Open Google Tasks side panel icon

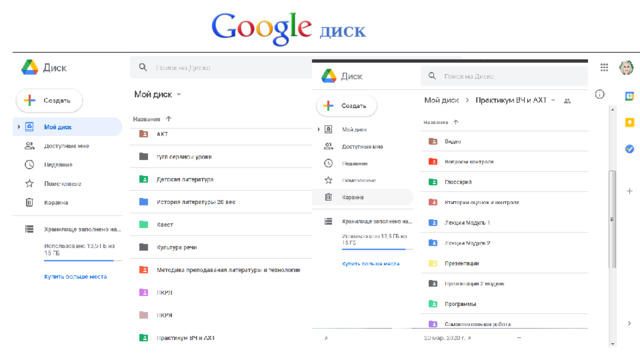click(x=629, y=149)
